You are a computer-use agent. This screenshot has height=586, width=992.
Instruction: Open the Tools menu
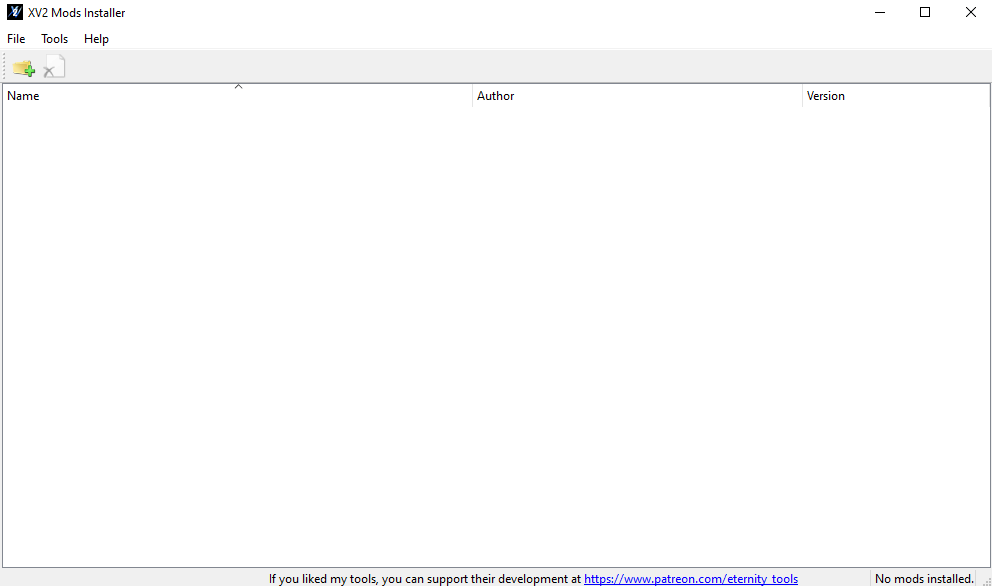[x=54, y=39]
